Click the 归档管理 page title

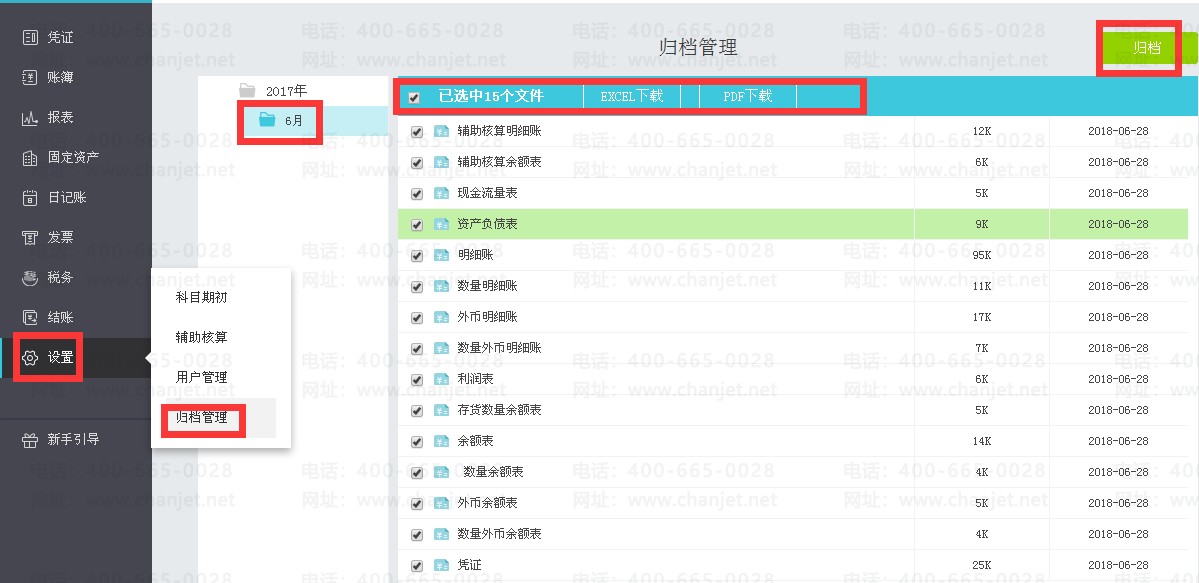pos(698,47)
